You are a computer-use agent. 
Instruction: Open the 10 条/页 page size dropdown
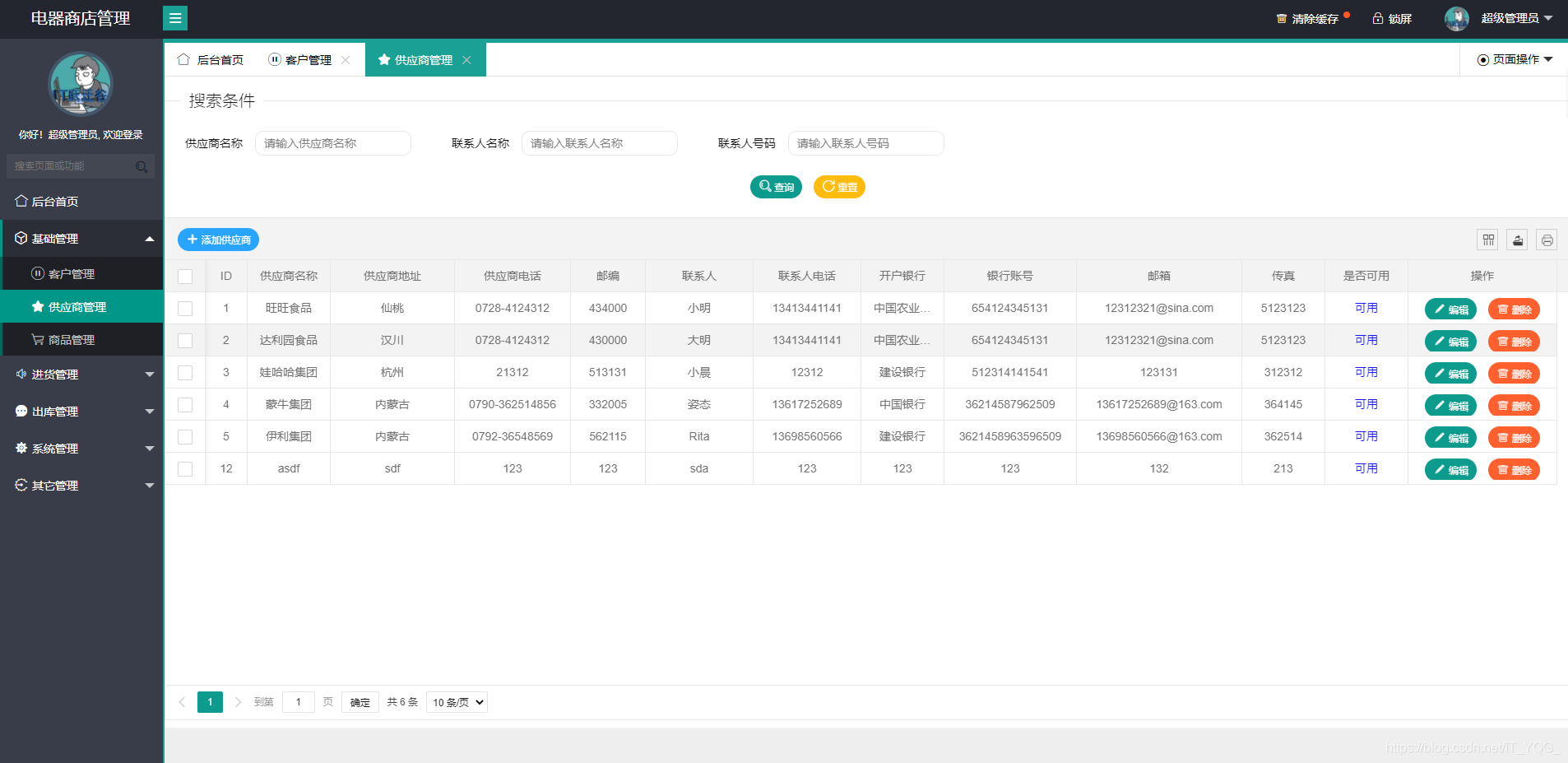point(456,702)
